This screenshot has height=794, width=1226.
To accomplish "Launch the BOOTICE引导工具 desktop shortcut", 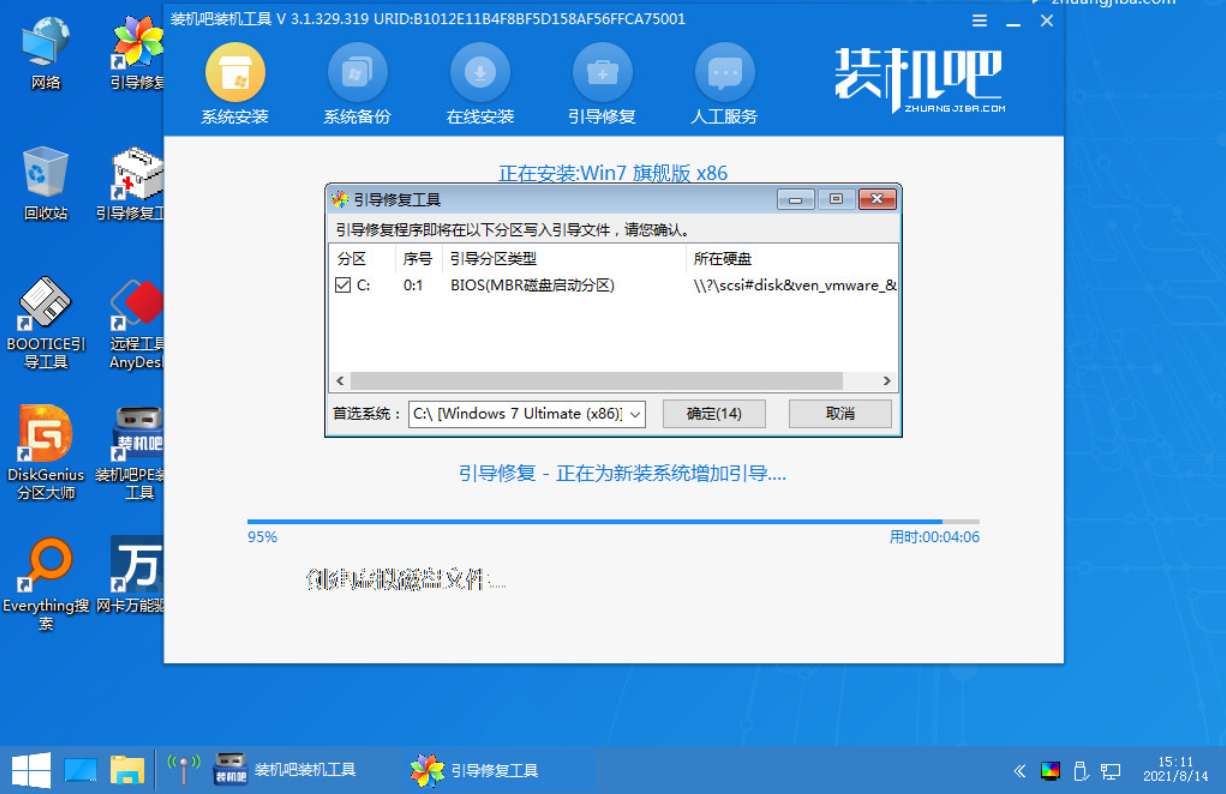I will (x=45, y=303).
